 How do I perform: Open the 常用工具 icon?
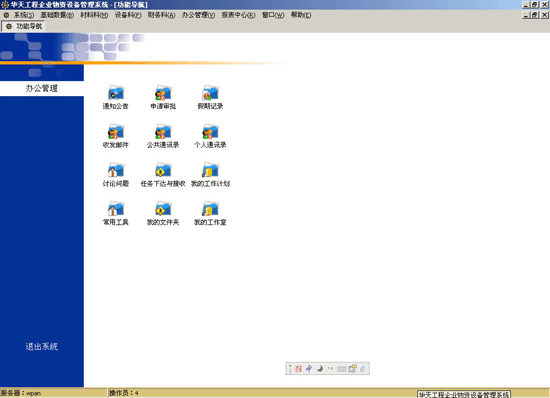pyautogui.click(x=116, y=209)
